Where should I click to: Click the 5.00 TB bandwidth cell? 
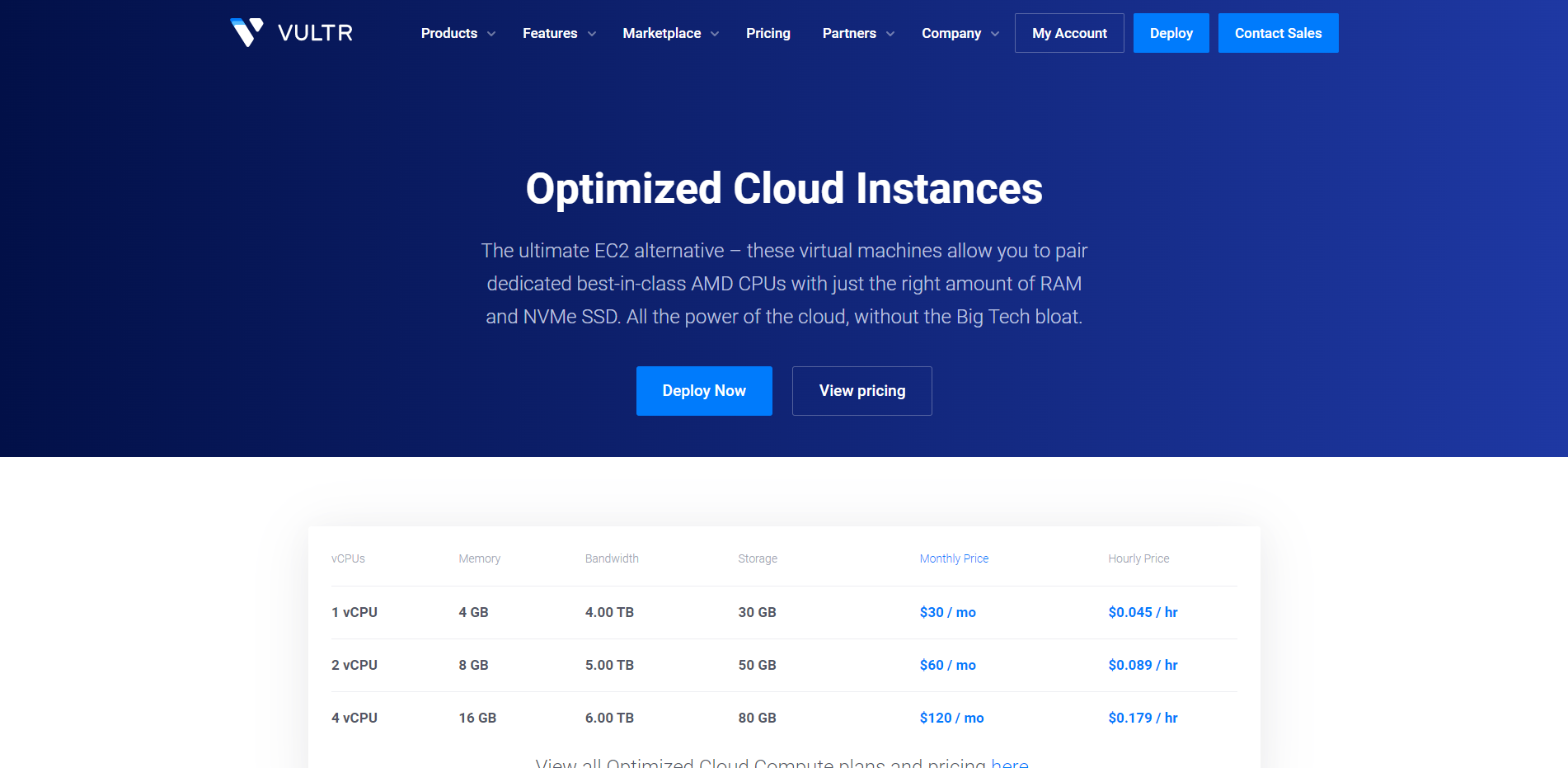coord(609,665)
